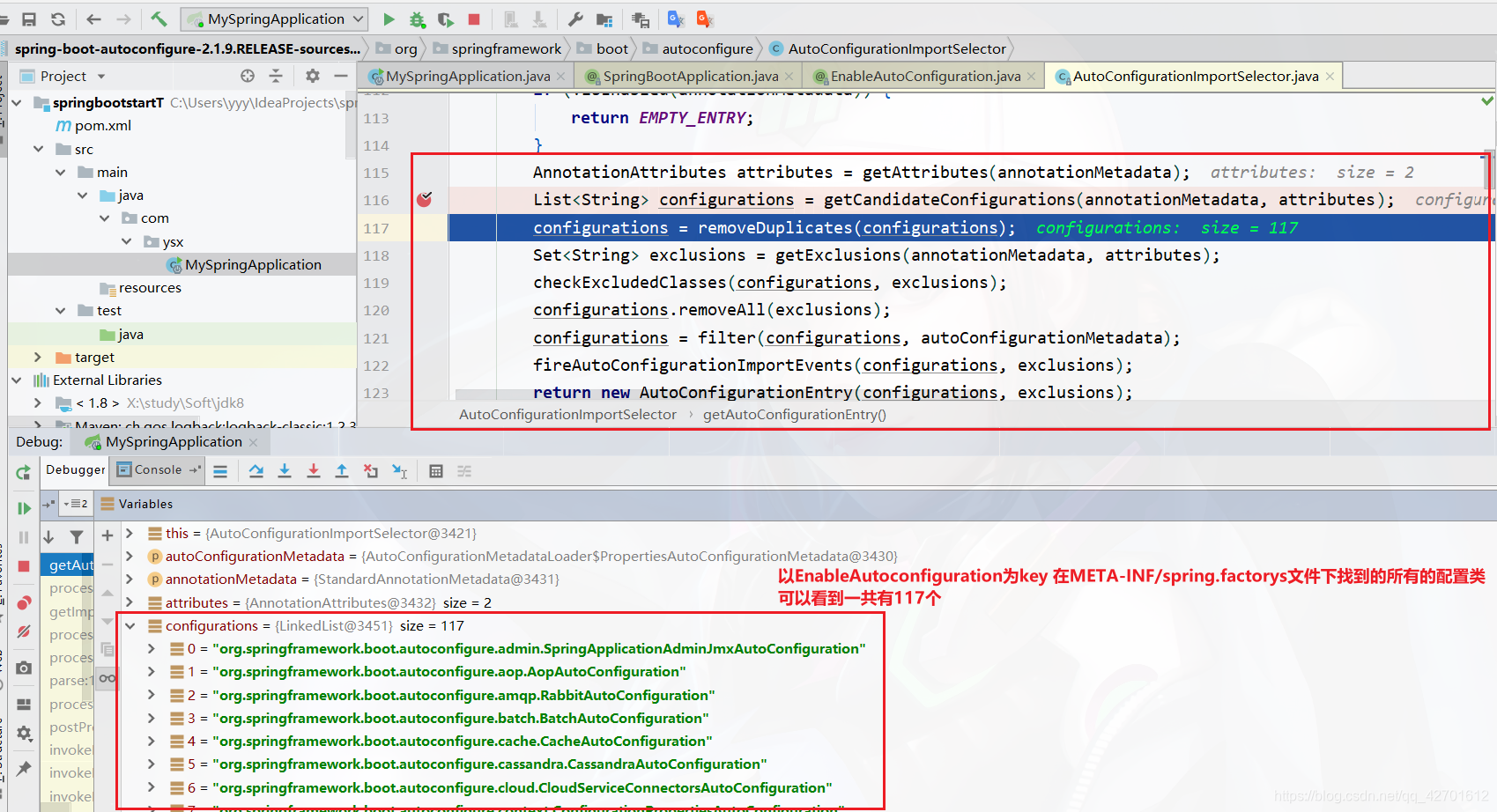Collapse the configurations variable node
This screenshot has width=1497, height=812.
(x=130, y=625)
